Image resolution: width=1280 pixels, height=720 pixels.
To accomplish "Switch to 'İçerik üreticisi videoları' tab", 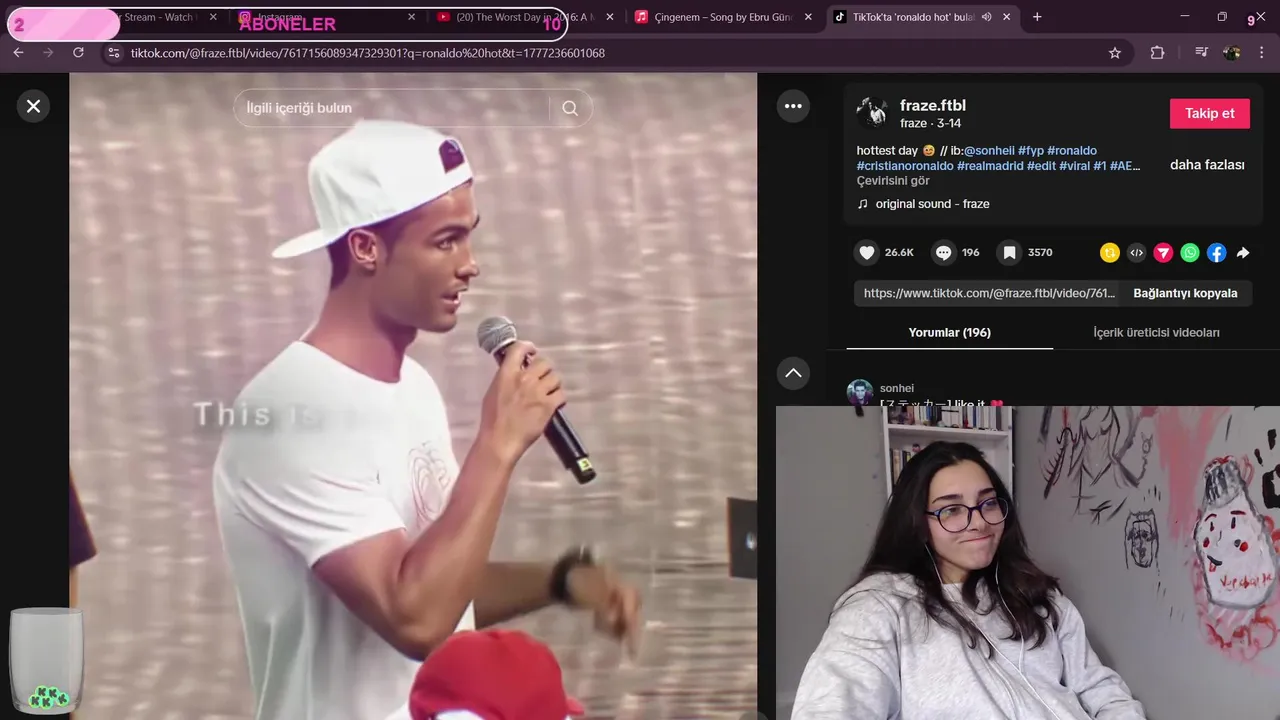I will point(1156,333).
